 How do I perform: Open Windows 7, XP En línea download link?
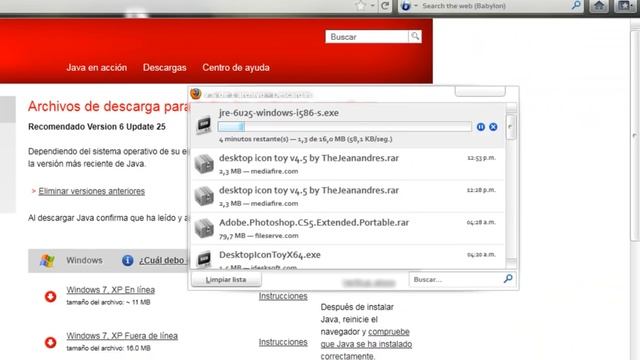click(x=111, y=290)
